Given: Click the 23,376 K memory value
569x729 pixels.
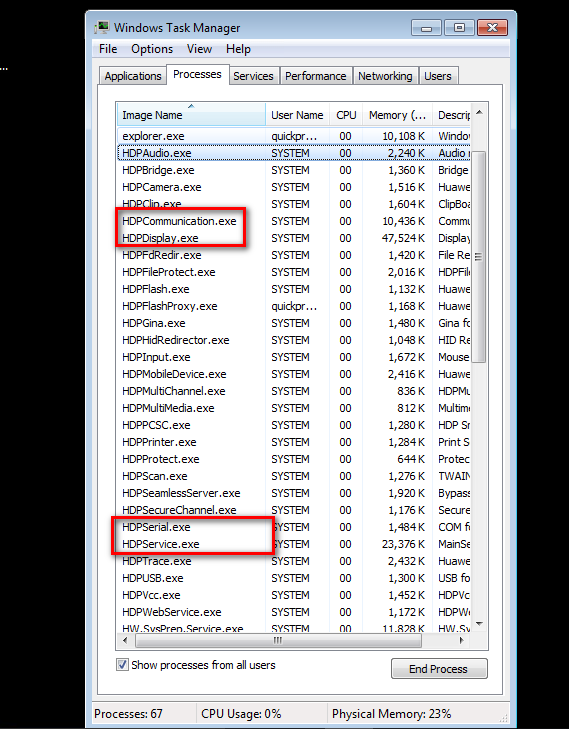Looking at the screenshot, I should [403, 544].
